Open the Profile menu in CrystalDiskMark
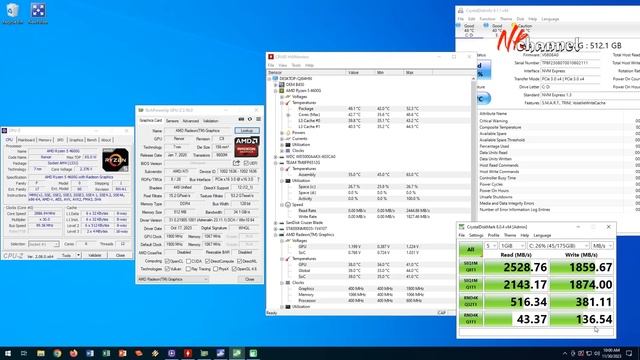The height and width of the screenshot is (360, 640). click(493, 236)
